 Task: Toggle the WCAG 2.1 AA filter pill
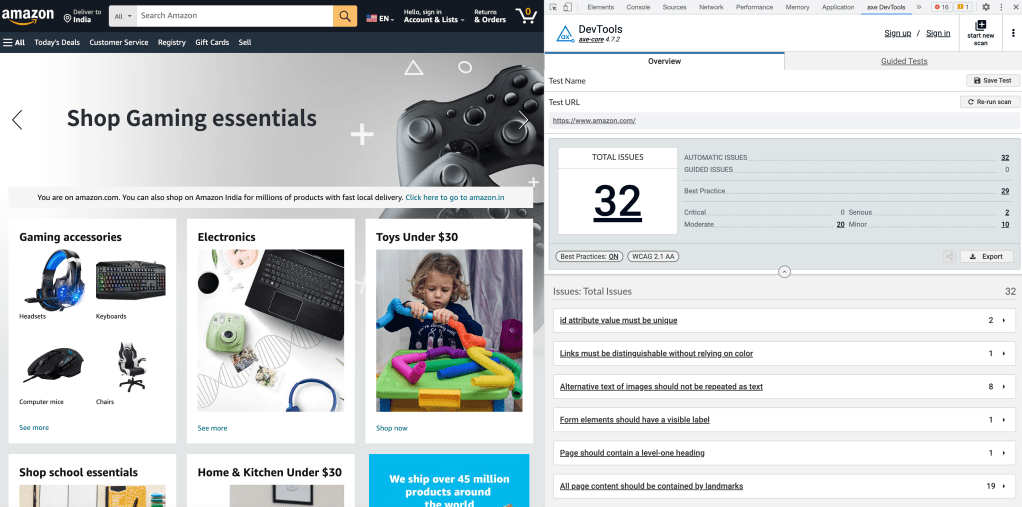coord(653,257)
